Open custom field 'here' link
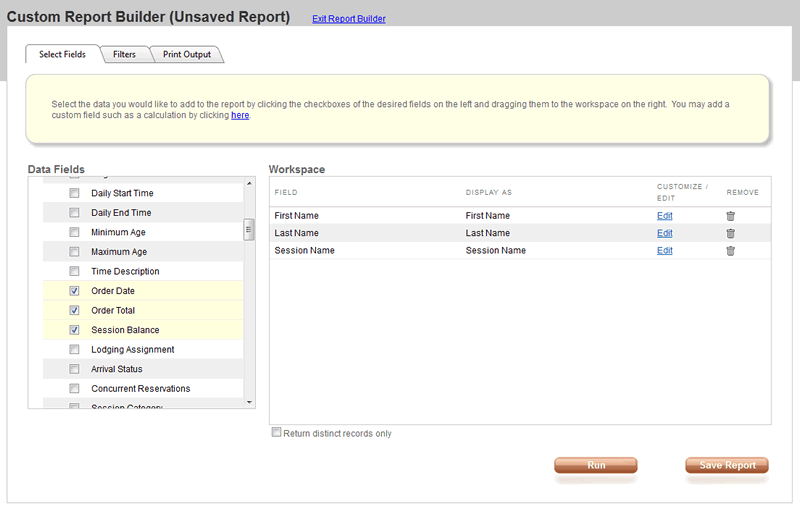This screenshot has height=512, width=800. 240,116
